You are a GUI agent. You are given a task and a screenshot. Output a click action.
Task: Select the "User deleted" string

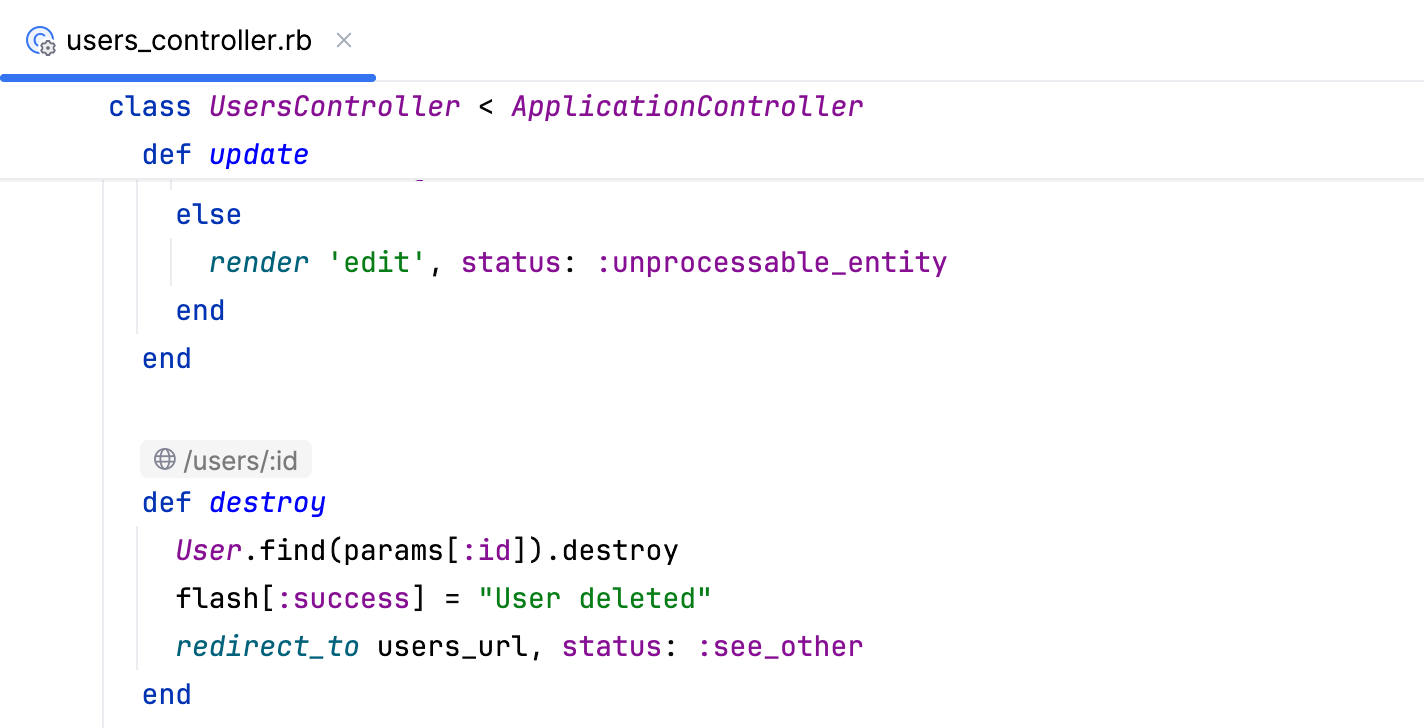597,598
